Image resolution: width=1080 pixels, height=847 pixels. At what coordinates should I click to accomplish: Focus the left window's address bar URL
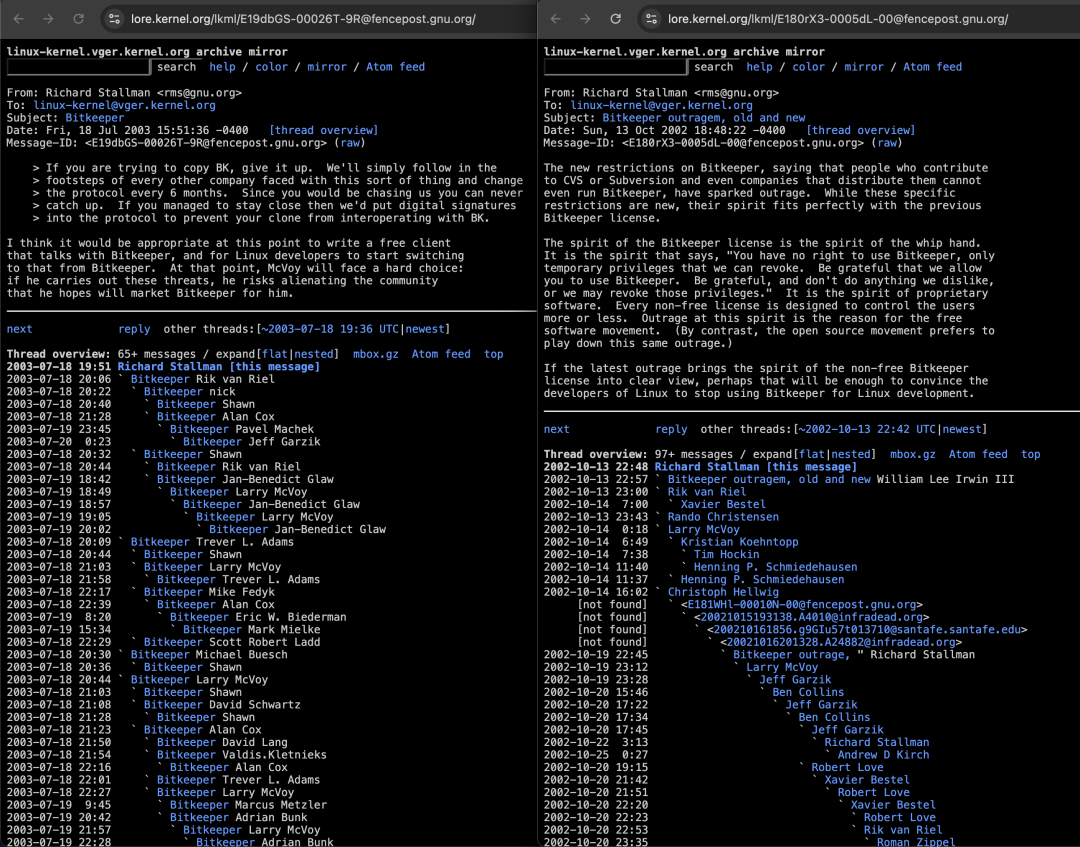click(303, 19)
